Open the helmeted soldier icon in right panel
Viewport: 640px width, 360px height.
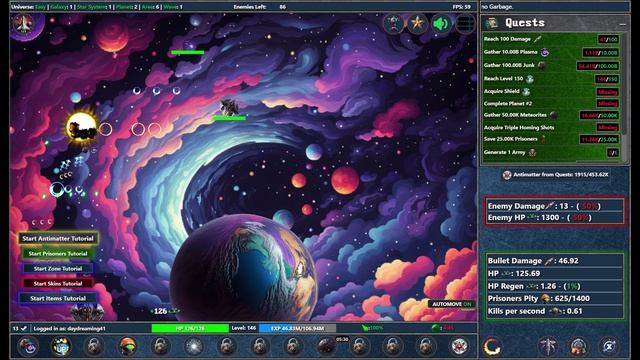(x=578, y=346)
